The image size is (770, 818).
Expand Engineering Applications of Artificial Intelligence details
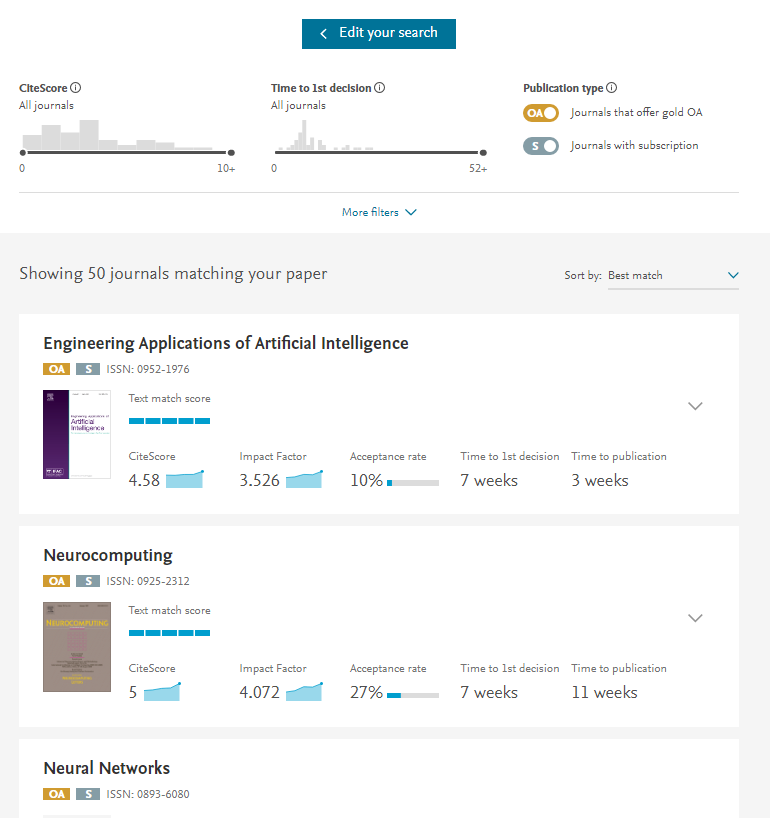pyautogui.click(x=696, y=406)
